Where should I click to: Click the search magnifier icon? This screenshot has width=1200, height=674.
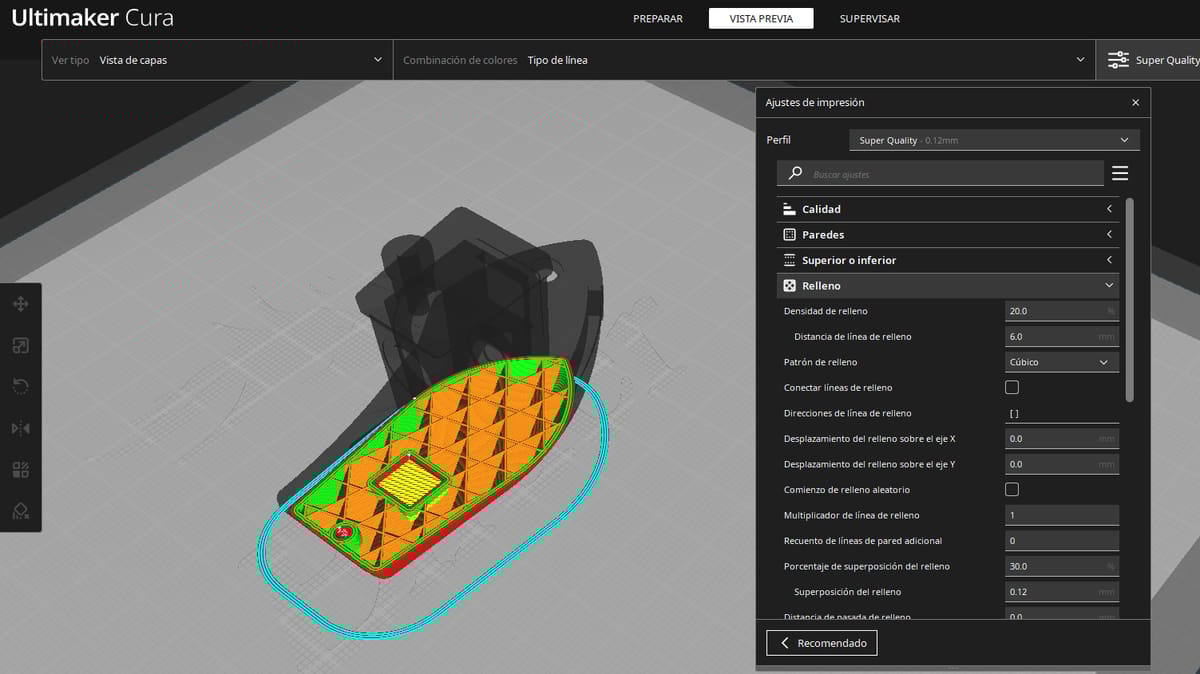(x=795, y=173)
